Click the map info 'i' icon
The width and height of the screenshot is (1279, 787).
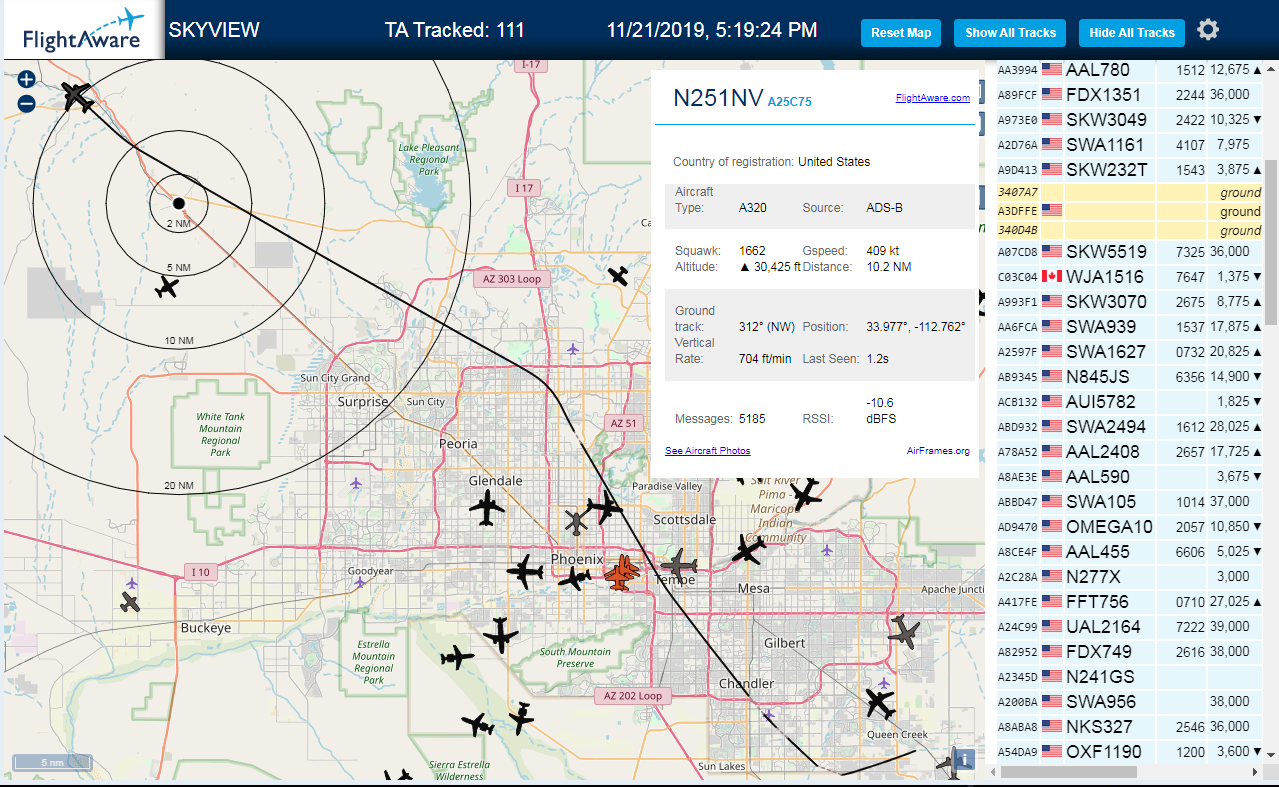click(x=962, y=759)
